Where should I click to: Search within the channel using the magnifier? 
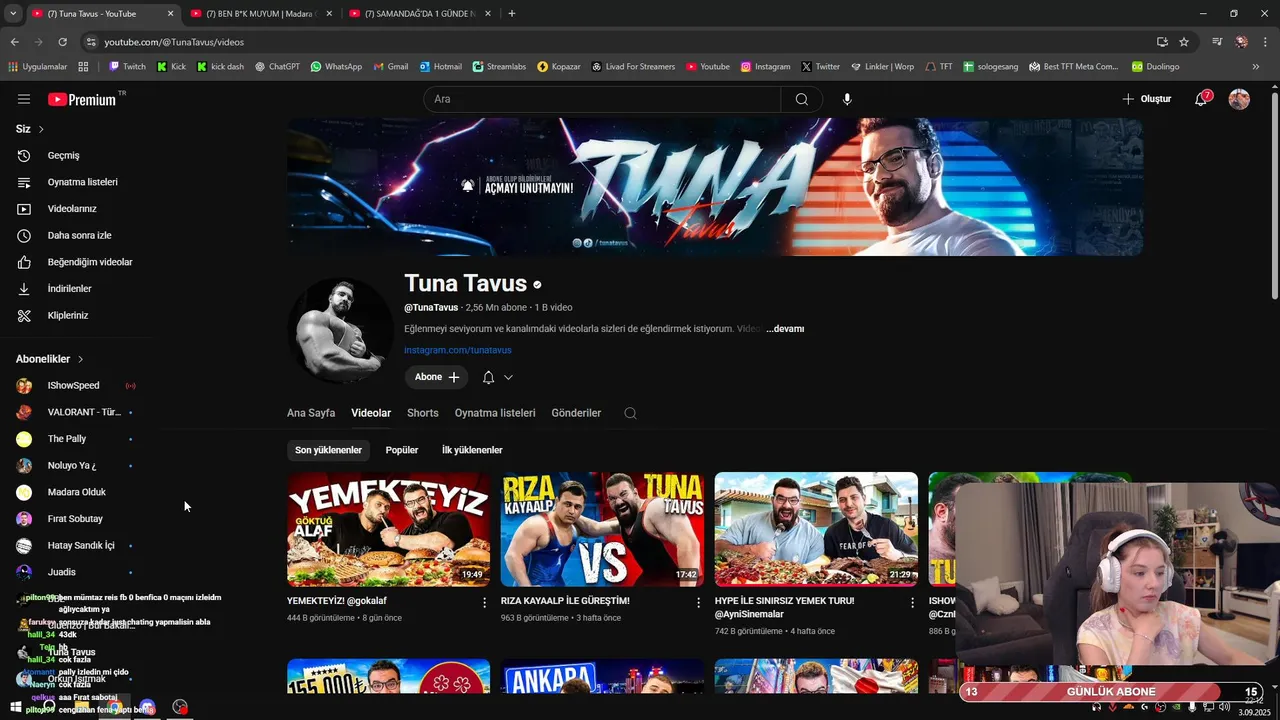click(630, 413)
